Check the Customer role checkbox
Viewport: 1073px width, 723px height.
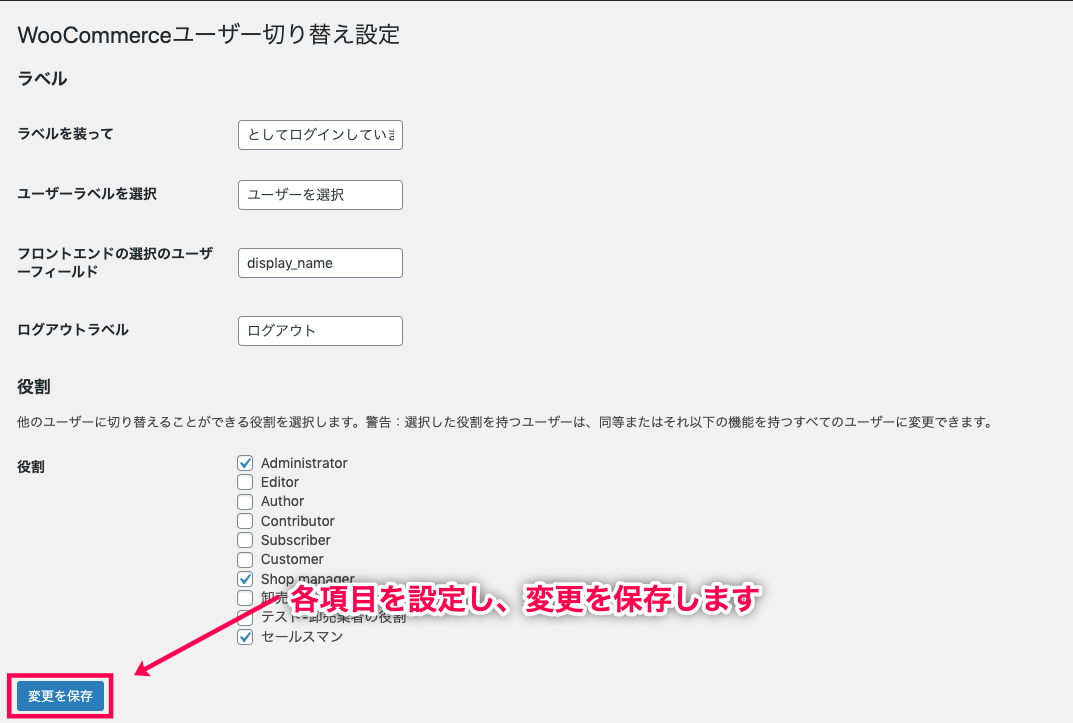pyautogui.click(x=245, y=560)
